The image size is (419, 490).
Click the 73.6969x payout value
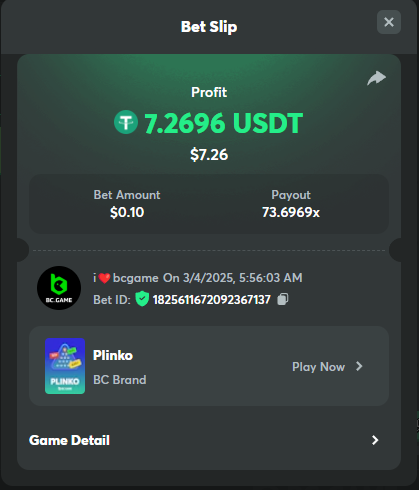point(291,212)
